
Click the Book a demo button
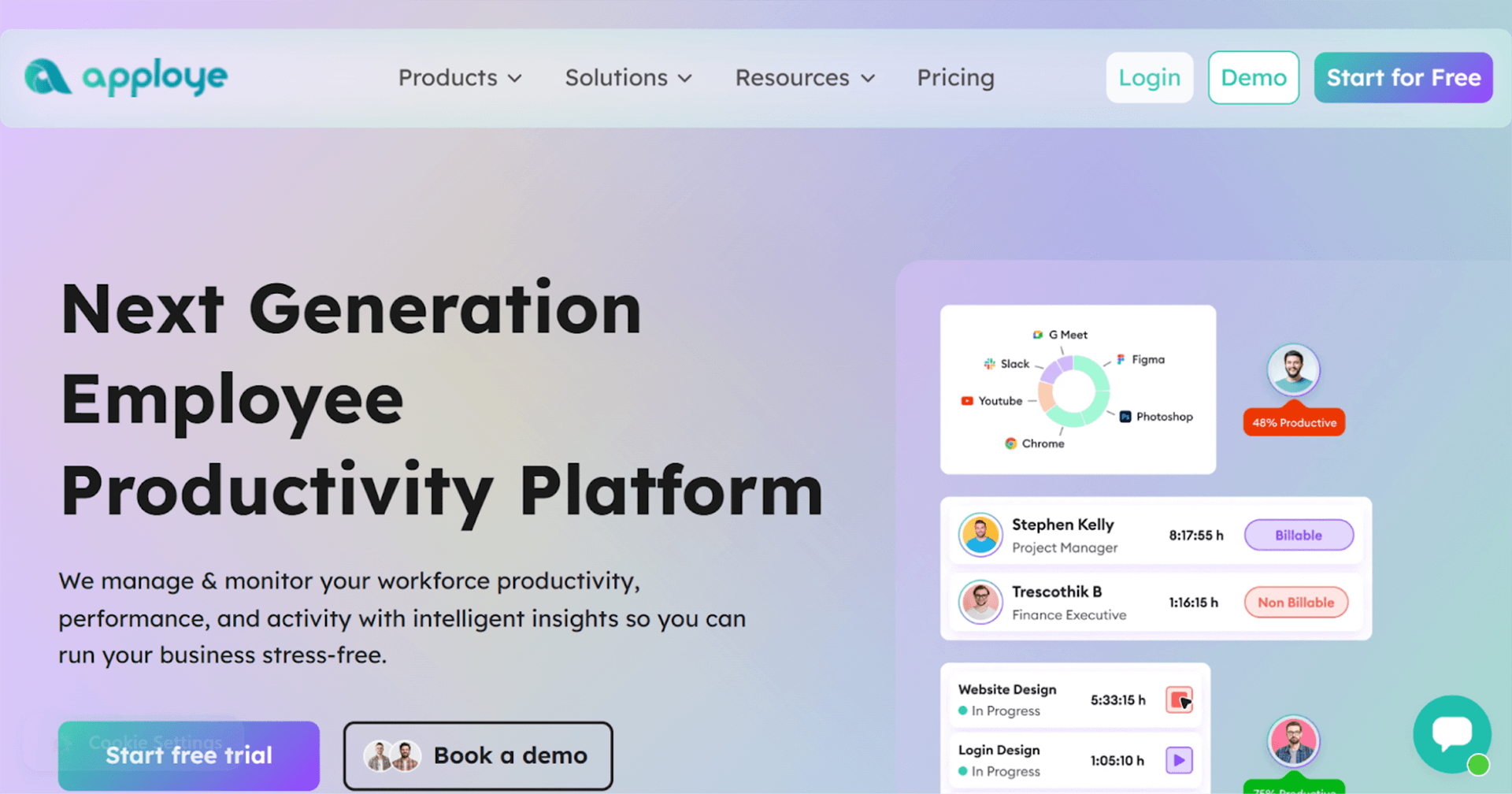tap(478, 755)
